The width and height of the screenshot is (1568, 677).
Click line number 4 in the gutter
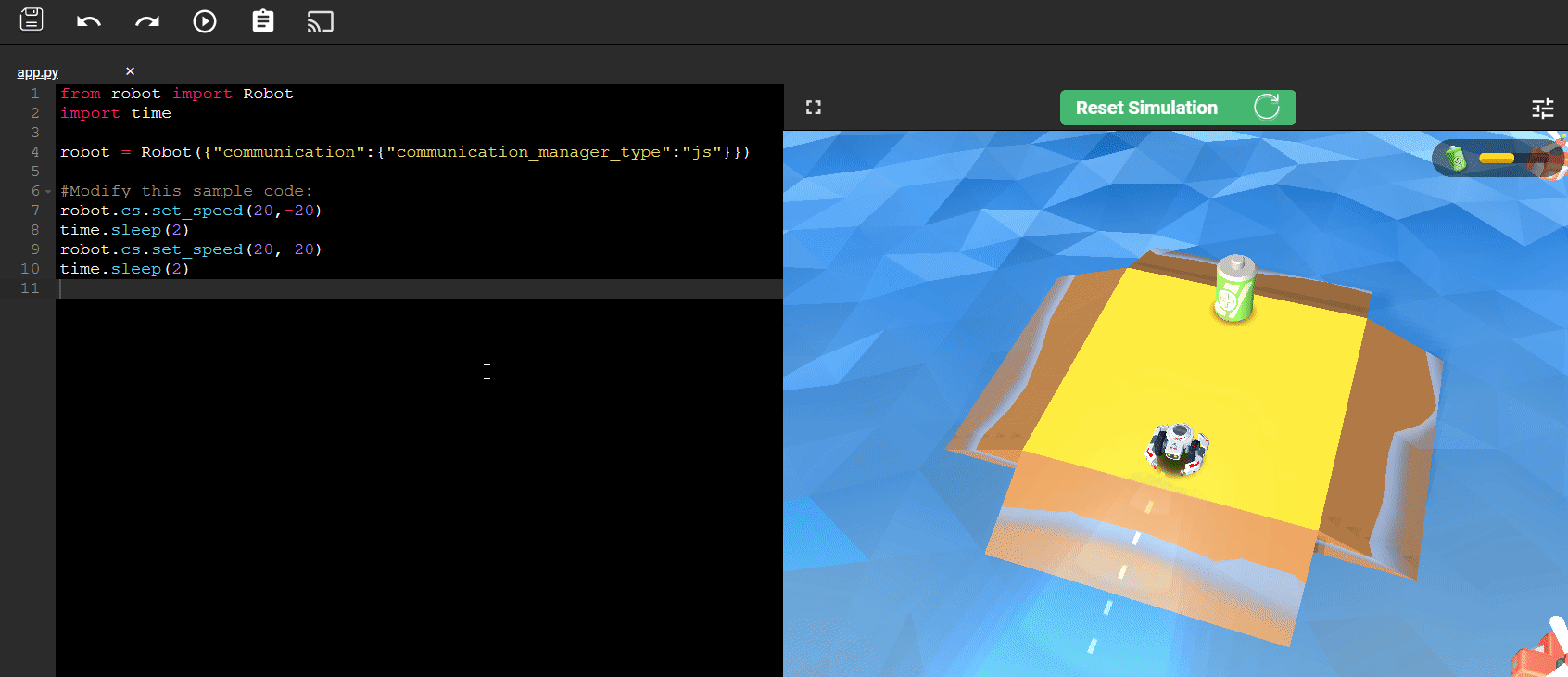tap(35, 152)
